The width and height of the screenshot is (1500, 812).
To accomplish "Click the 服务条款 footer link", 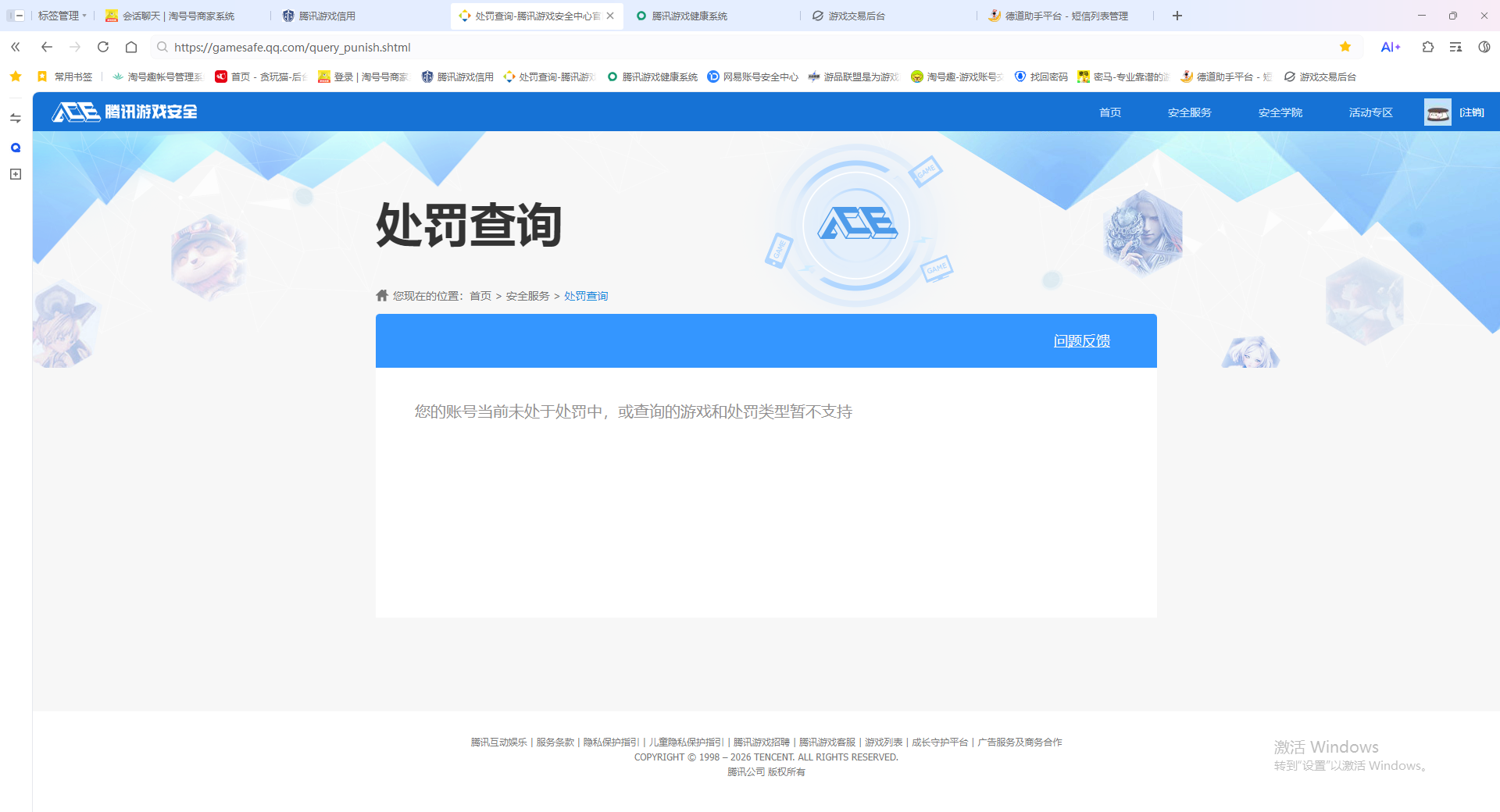I will pos(554,742).
